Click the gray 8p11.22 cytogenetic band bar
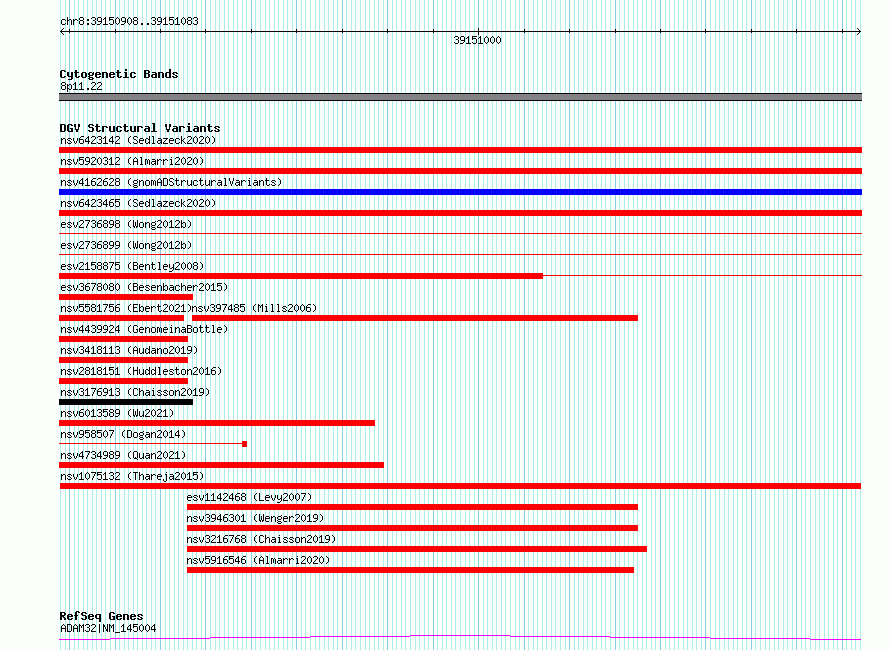Image resolution: width=890 pixels, height=650 pixels. click(x=460, y=97)
